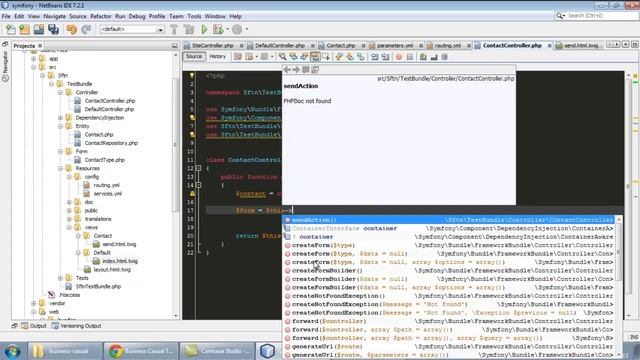This screenshot has width=640, height=360.
Task: Collapse code fold at line 12
Action: pyautogui.click(x=199, y=168)
